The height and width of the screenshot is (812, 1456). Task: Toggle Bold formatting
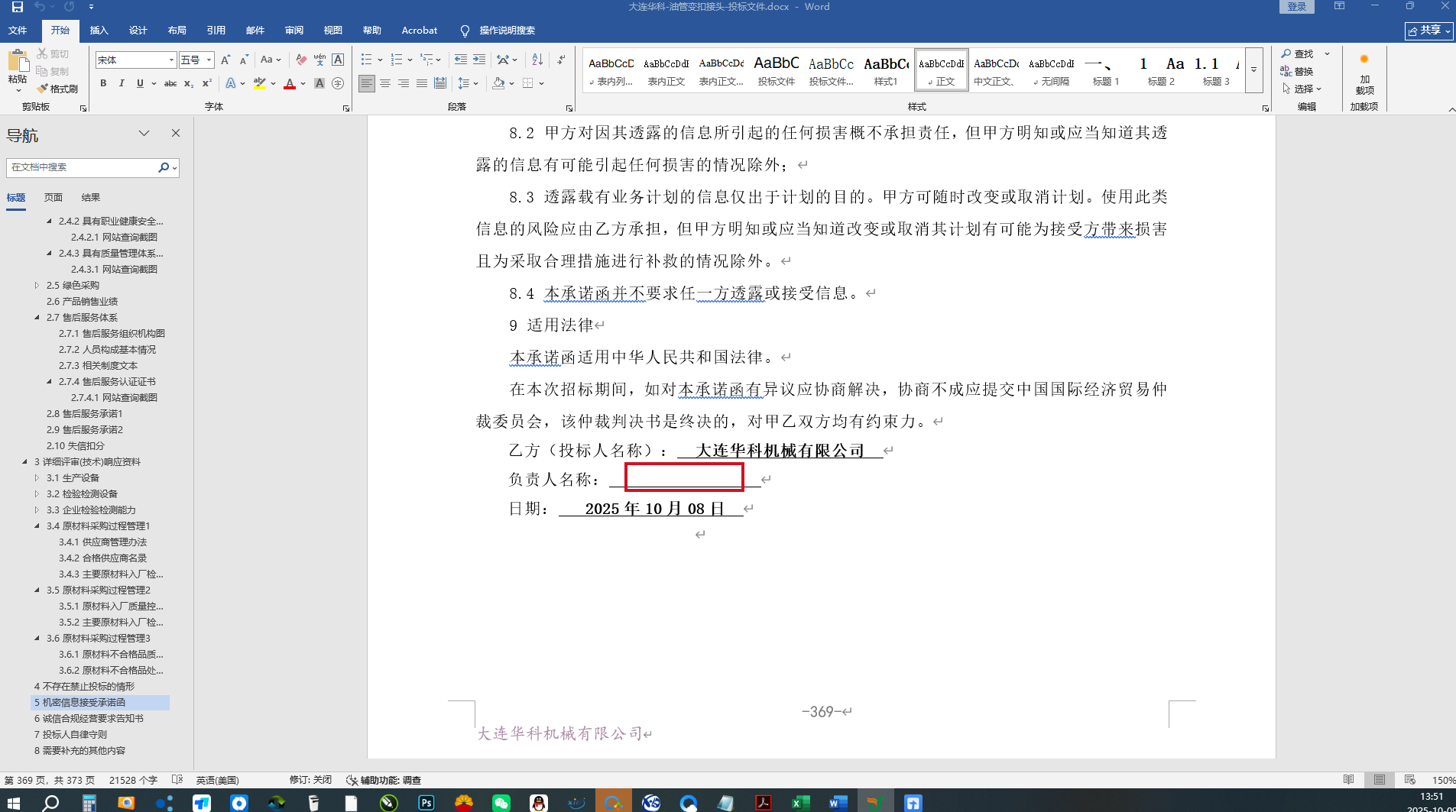103,83
